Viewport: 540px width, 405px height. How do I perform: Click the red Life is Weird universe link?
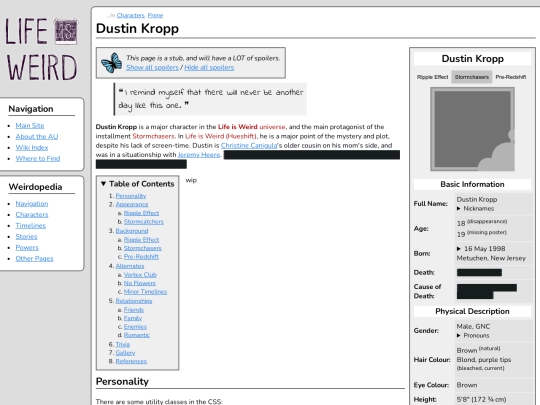coord(251,127)
